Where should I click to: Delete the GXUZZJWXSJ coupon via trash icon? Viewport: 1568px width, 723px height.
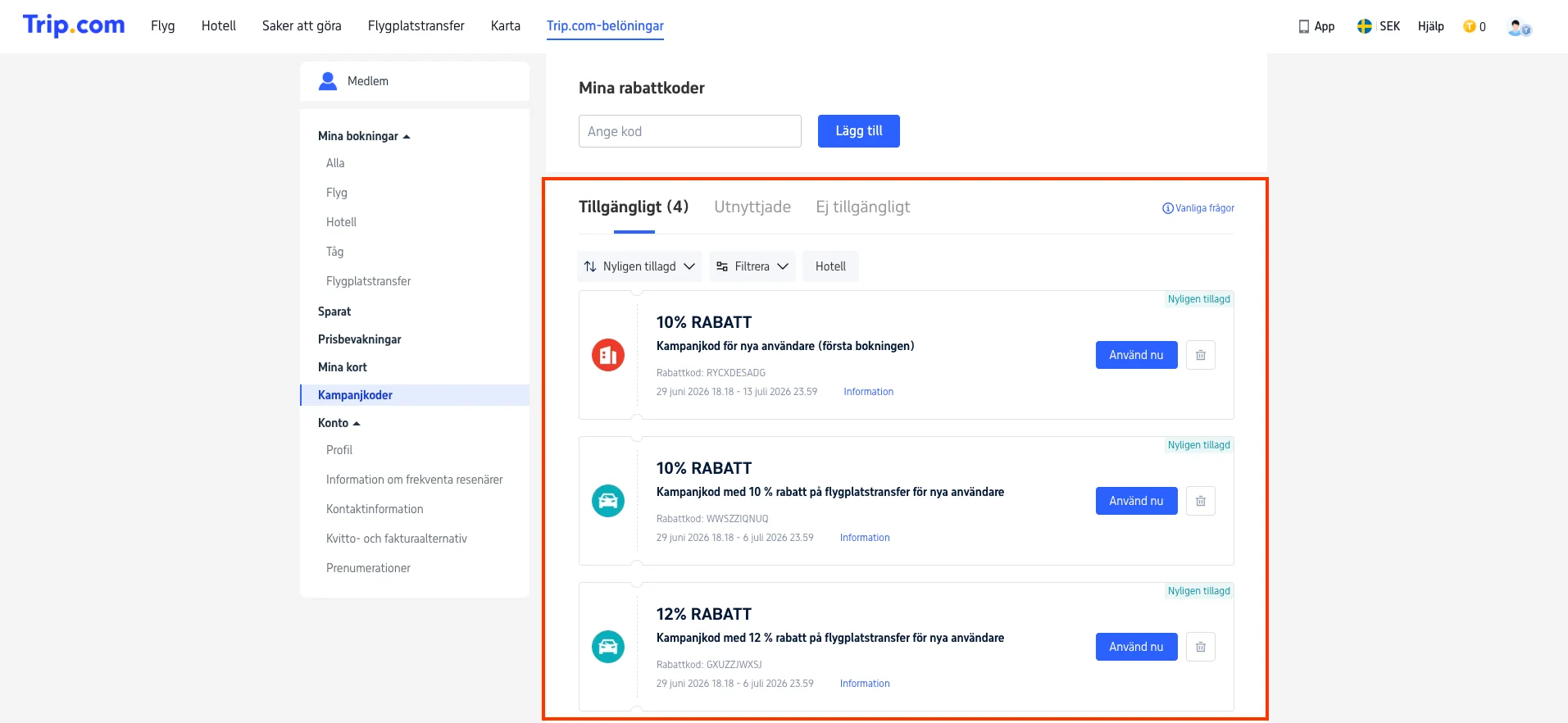(x=1201, y=647)
